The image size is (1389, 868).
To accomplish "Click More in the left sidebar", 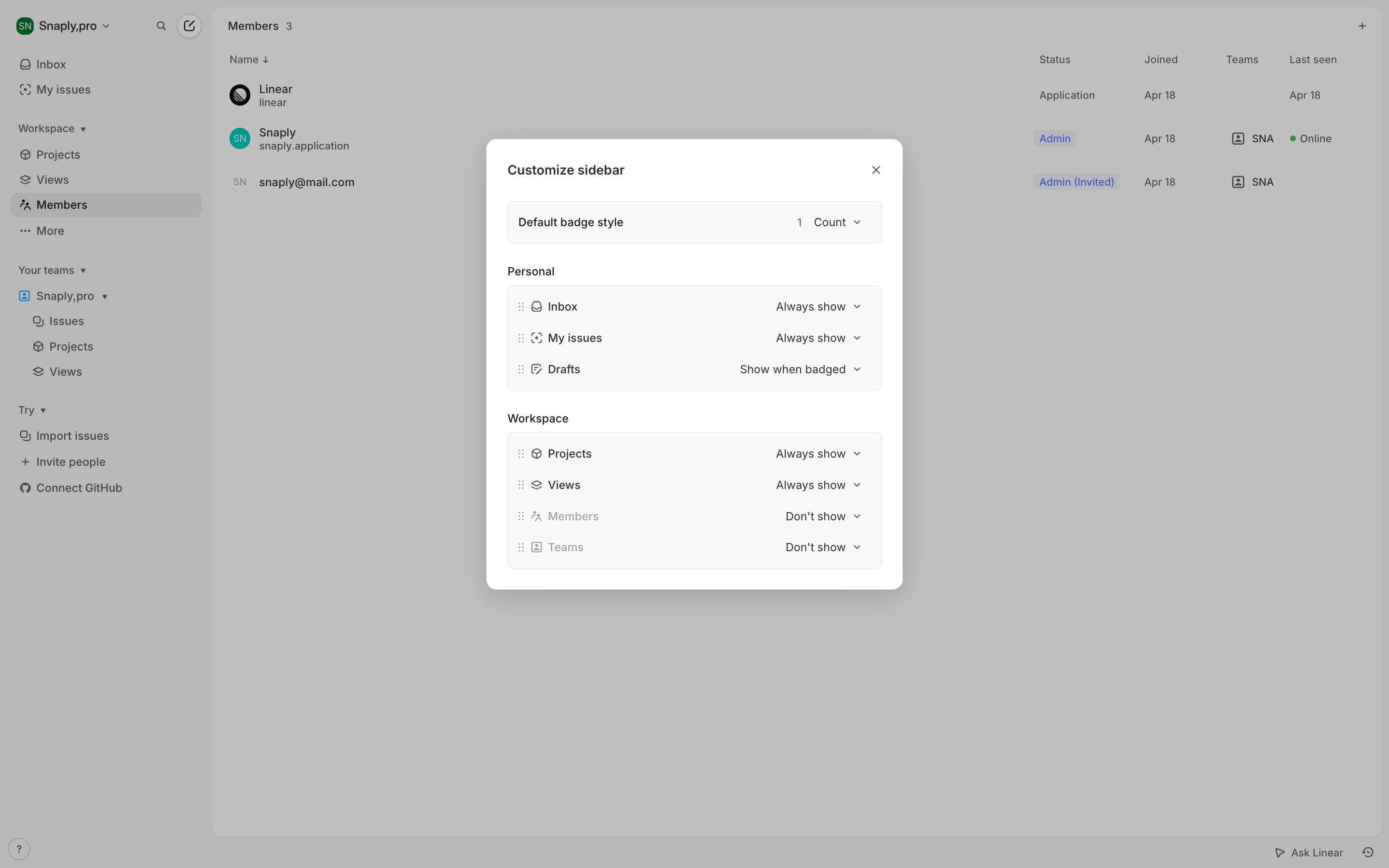I will [106, 231].
